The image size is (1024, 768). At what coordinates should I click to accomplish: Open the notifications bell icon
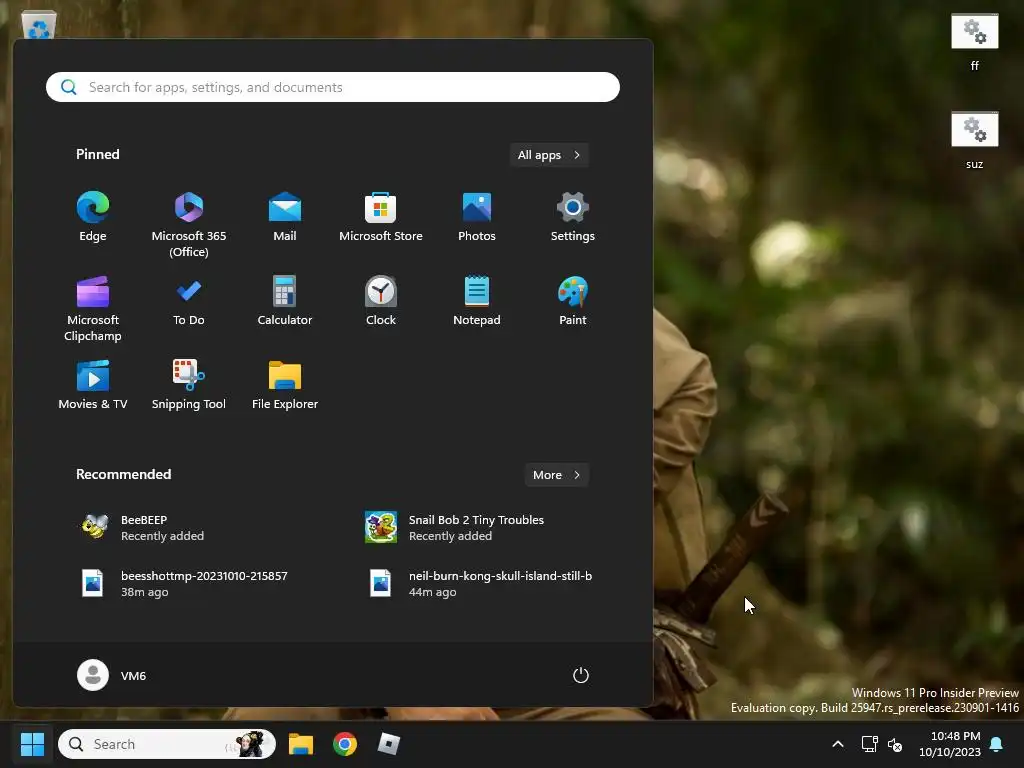(x=997, y=744)
